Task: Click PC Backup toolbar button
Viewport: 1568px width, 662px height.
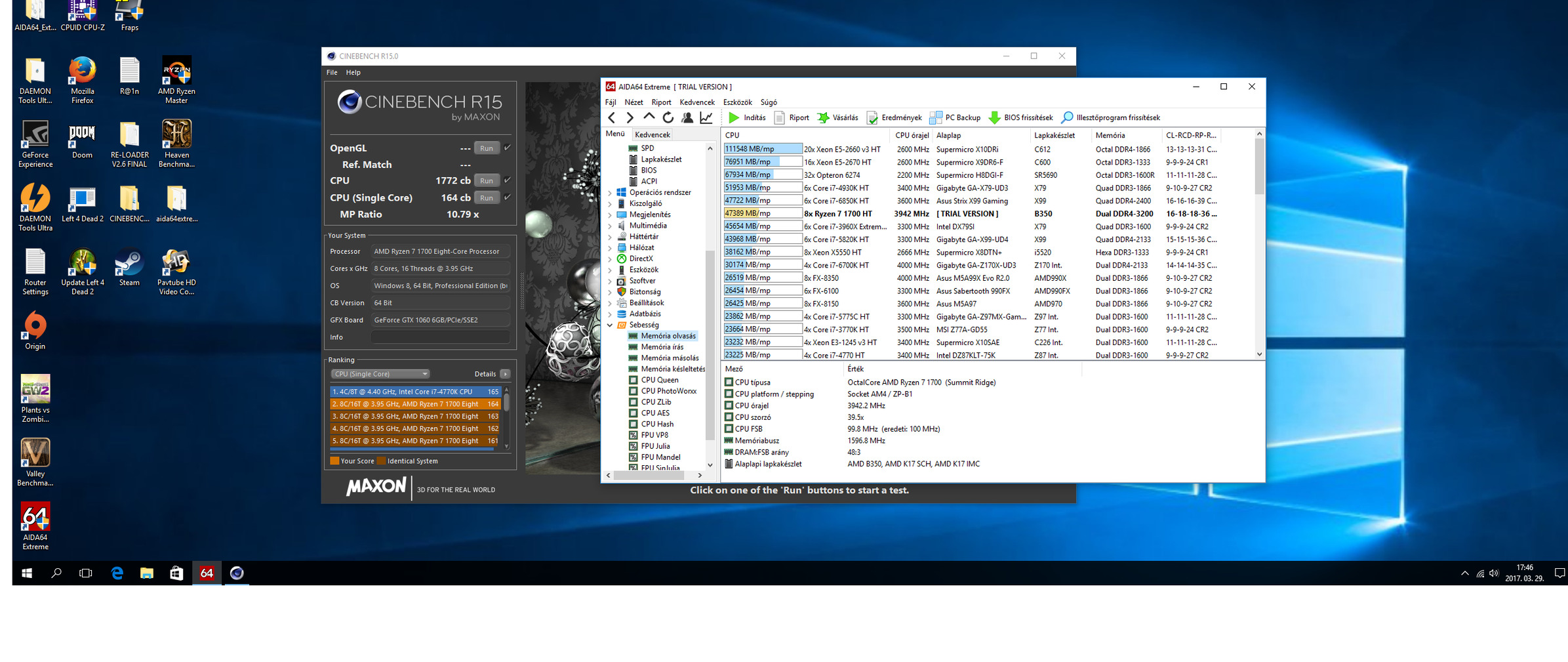Action: pyautogui.click(x=955, y=117)
